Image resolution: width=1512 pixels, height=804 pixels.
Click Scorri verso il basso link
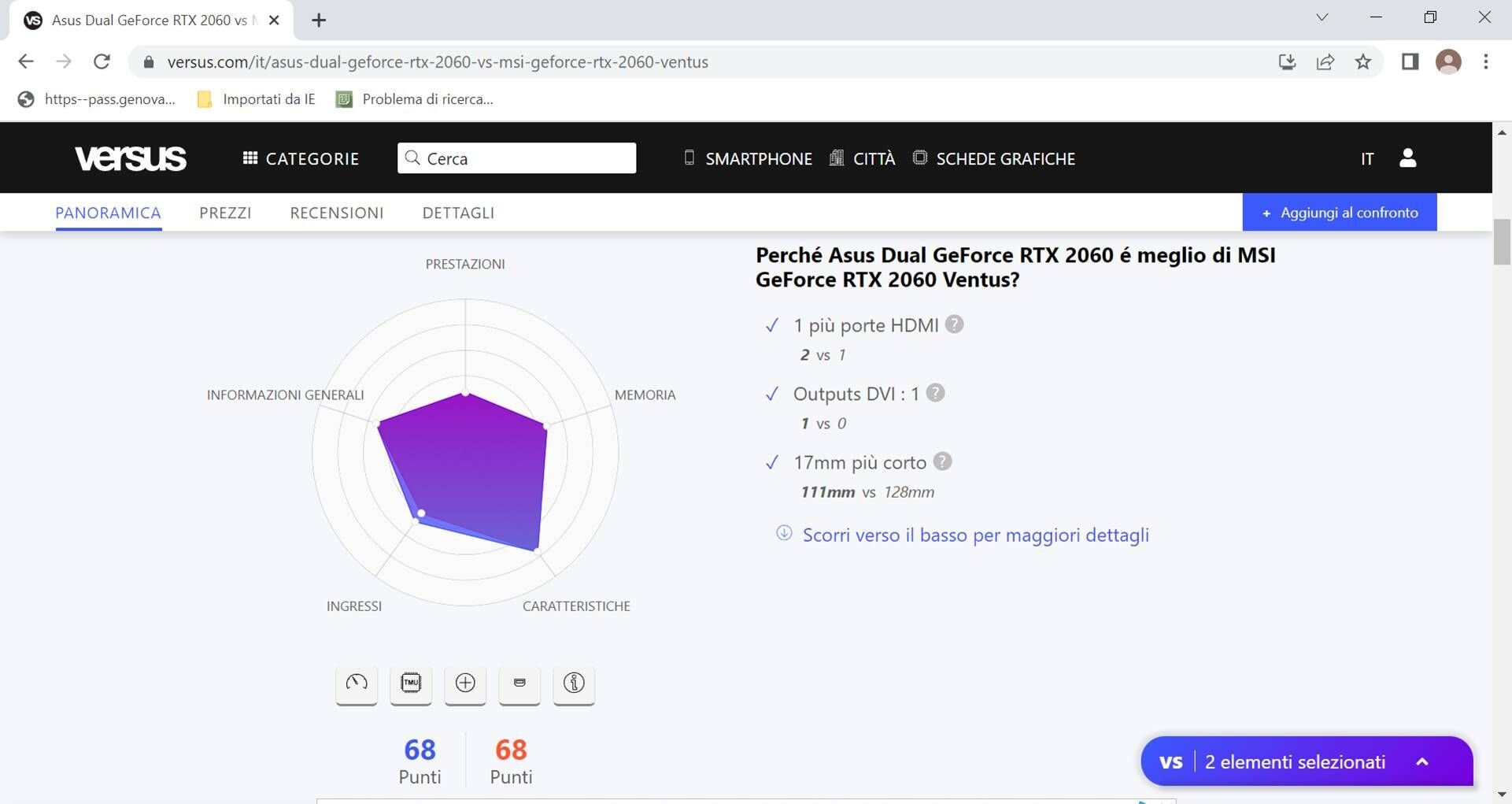975,535
